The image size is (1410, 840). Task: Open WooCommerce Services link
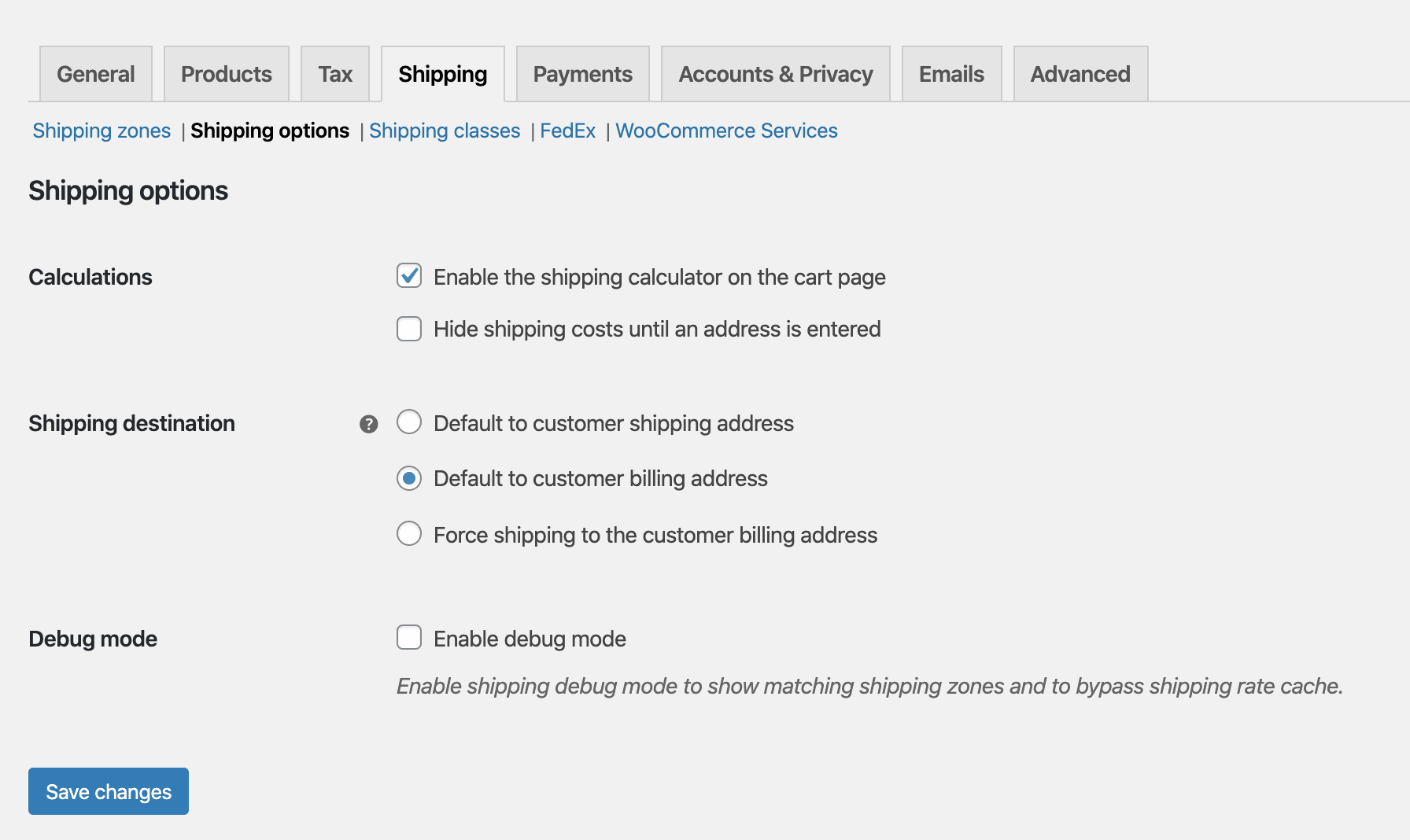(x=726, y=131)
